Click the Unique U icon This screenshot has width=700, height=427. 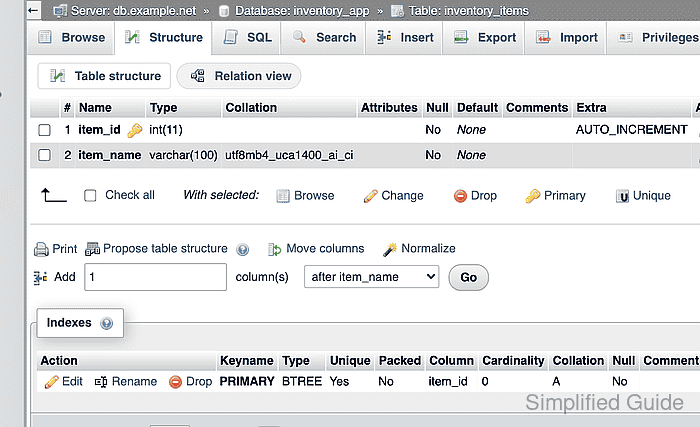coord(622,196)
